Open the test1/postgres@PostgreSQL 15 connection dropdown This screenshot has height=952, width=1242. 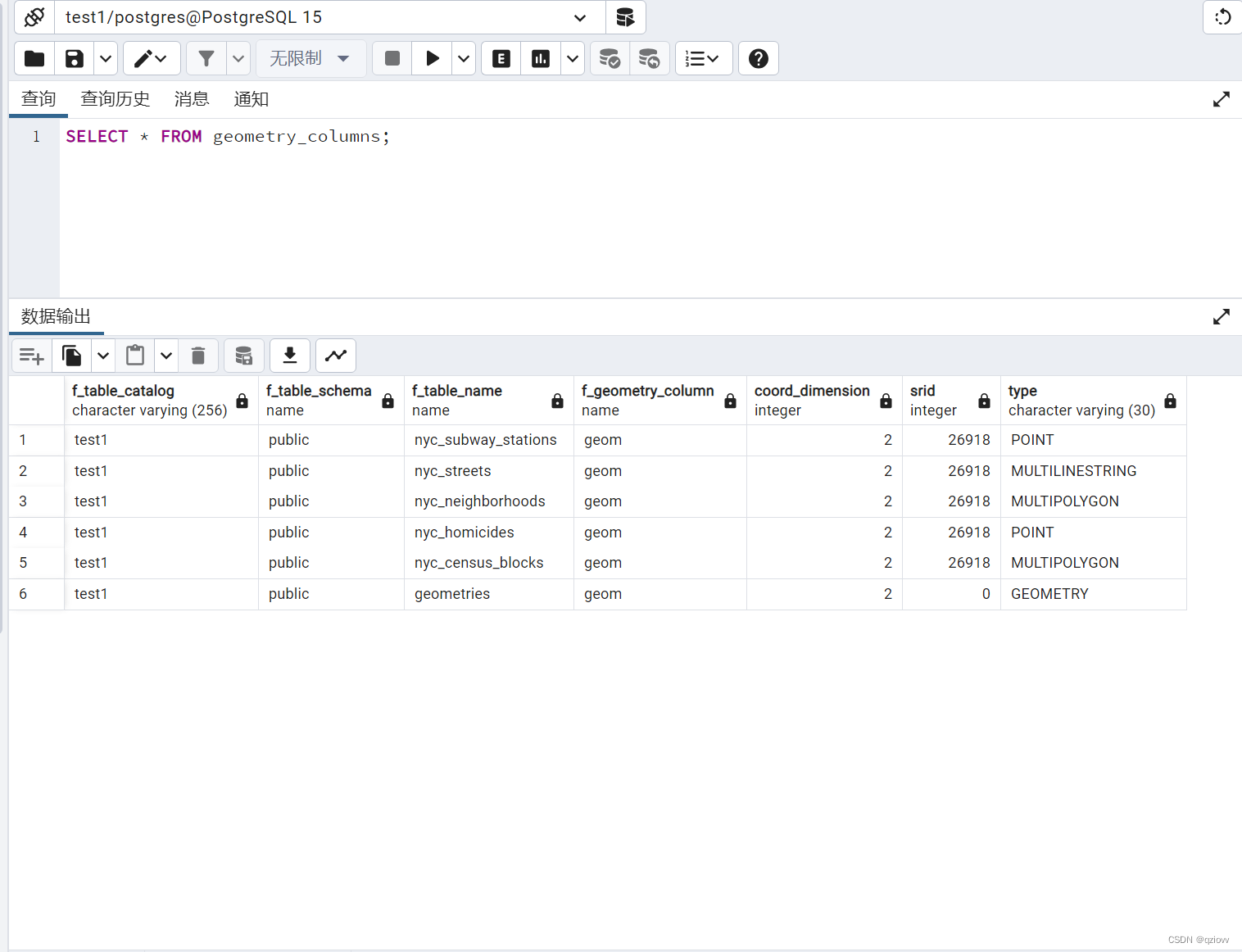[579, 17]
